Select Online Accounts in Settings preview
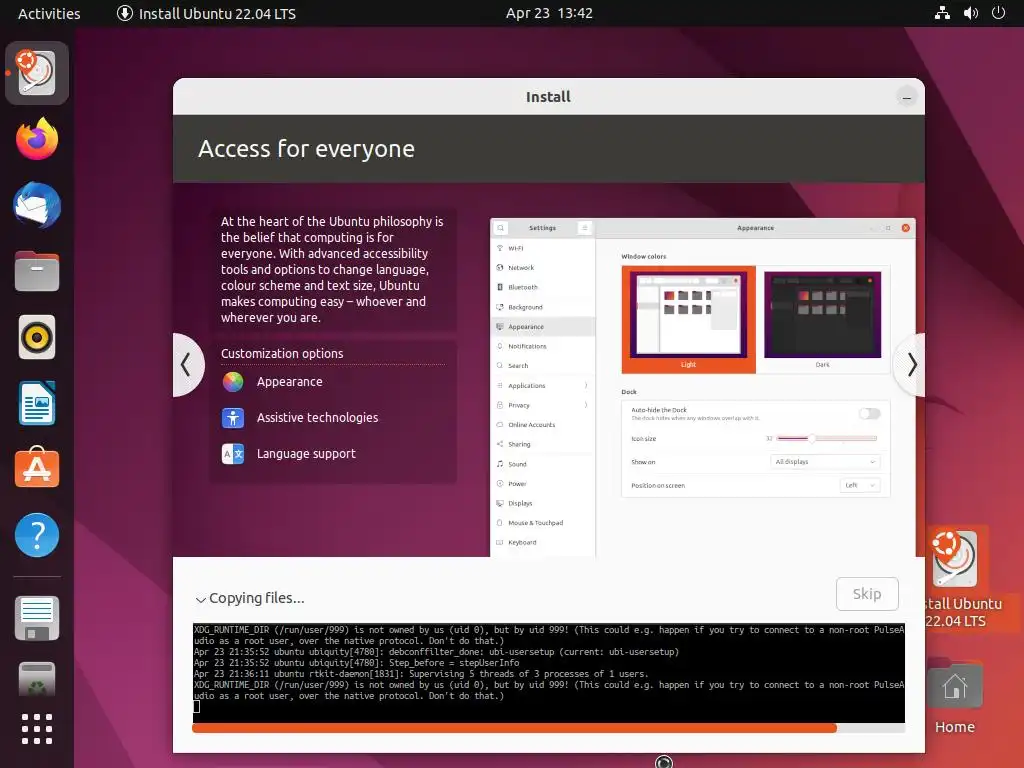Screen dimensions: 1024x768 pyautogui.click(x=543, y=424)
